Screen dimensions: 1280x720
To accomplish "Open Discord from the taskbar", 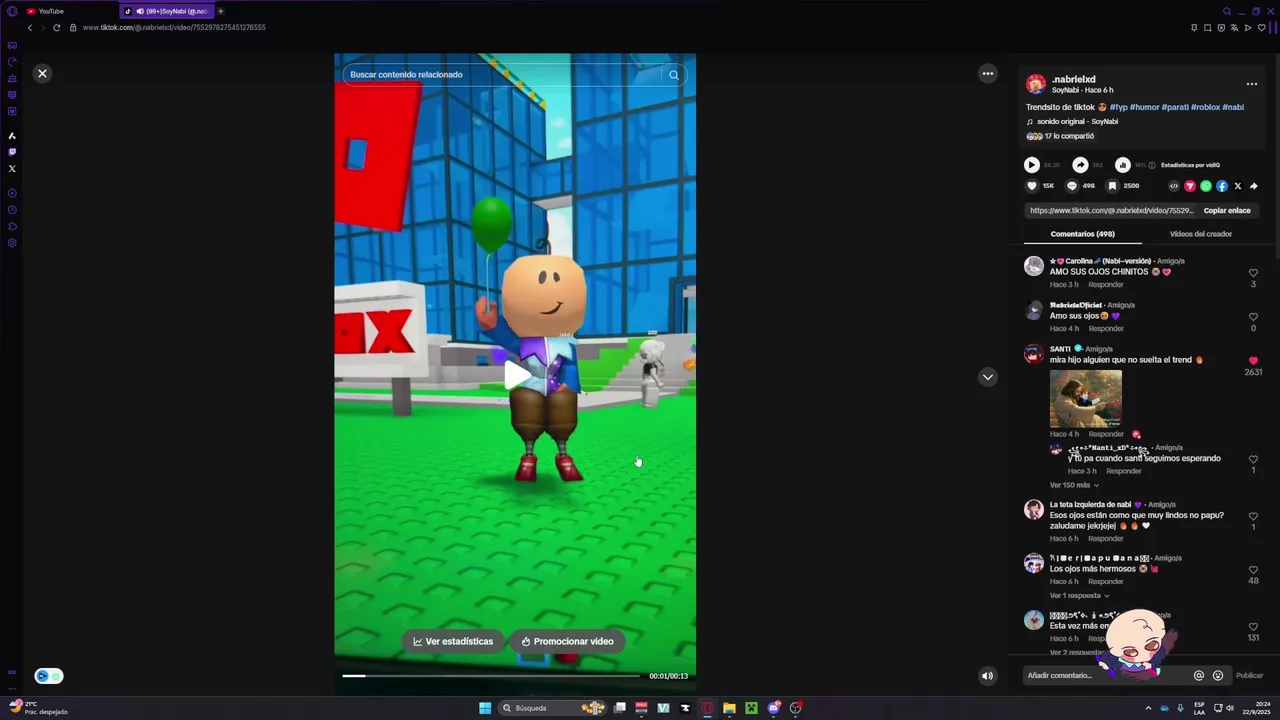I will tap(773, 708).
